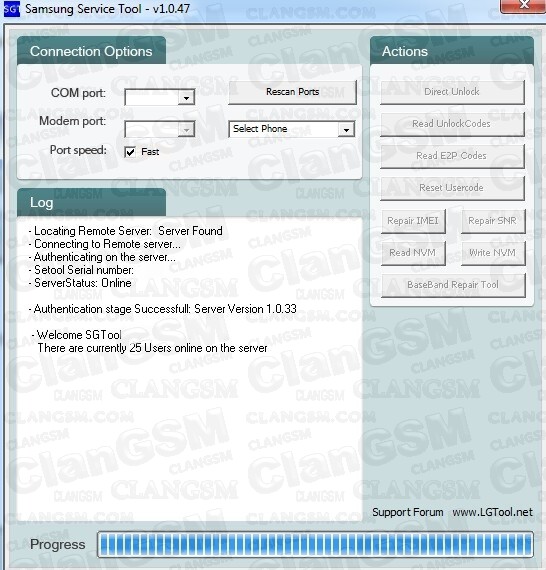Click the Write NVM button

click(493, 253)
